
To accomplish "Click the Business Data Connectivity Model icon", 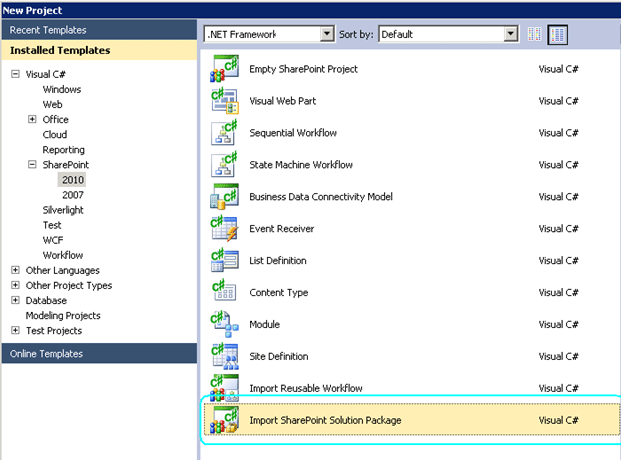I will coord(224,197).
